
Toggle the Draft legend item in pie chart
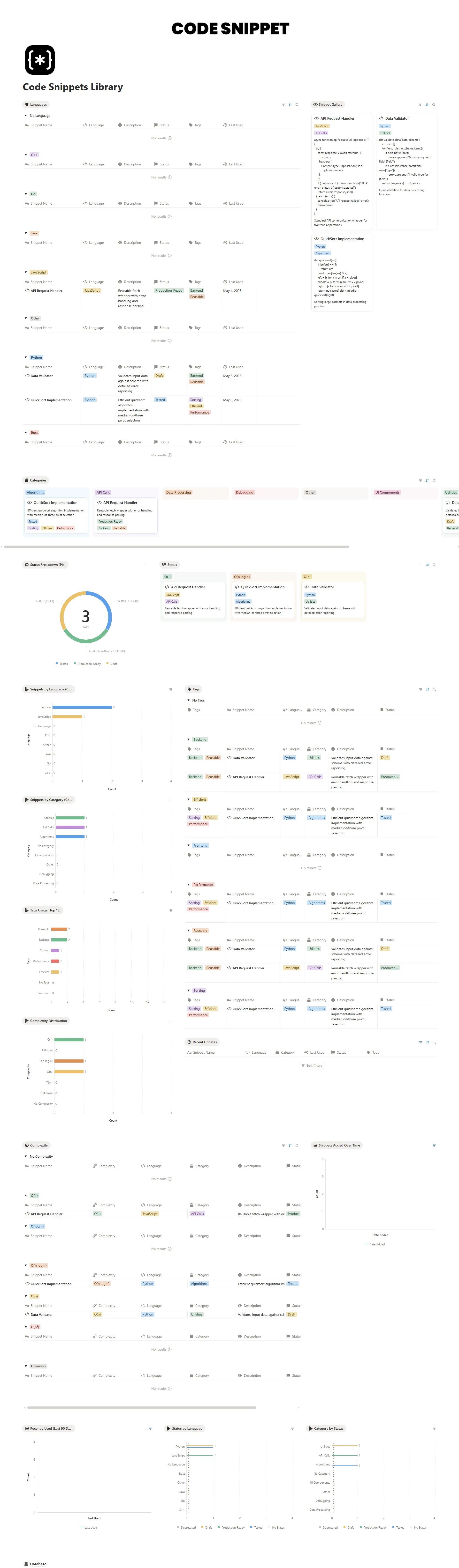(112, 664)
